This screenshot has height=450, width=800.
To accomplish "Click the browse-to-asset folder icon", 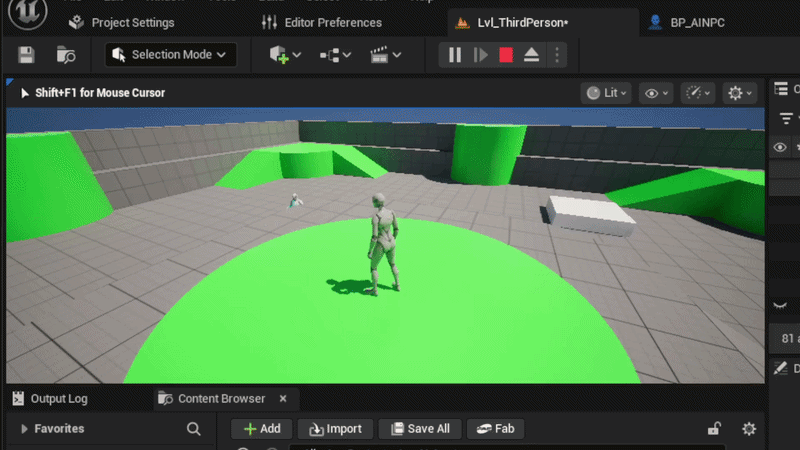I will pos(66,55).
